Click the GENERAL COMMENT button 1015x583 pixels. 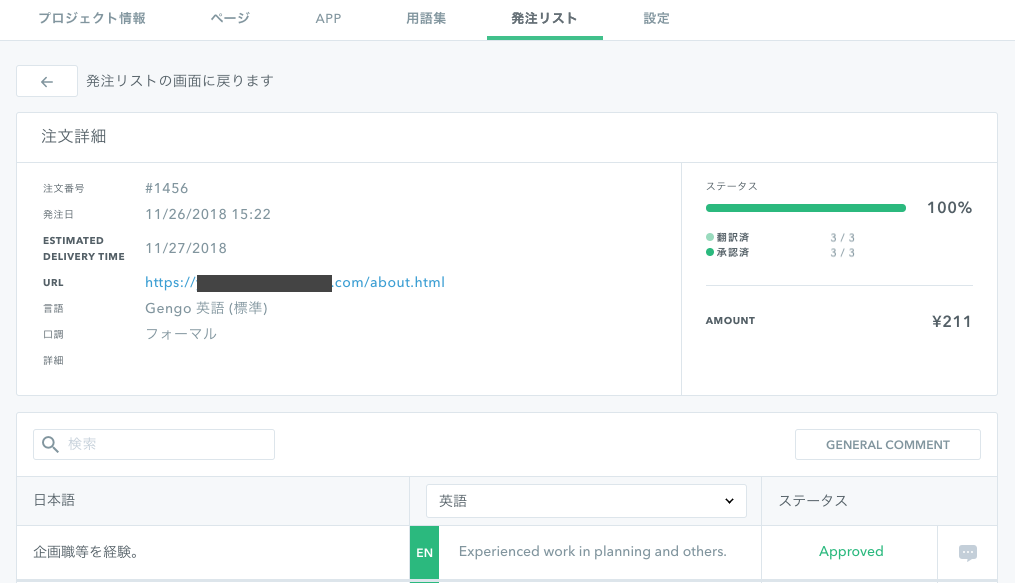click(x=887, y=445)
